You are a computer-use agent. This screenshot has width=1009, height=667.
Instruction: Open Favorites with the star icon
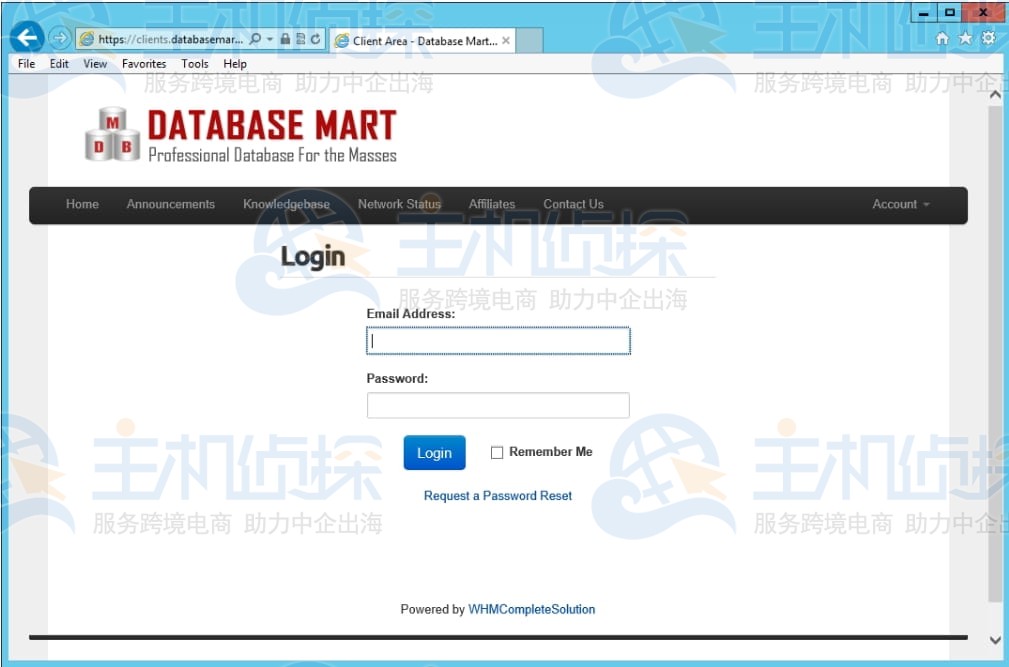pyautogui.click(x=964, y=36)
